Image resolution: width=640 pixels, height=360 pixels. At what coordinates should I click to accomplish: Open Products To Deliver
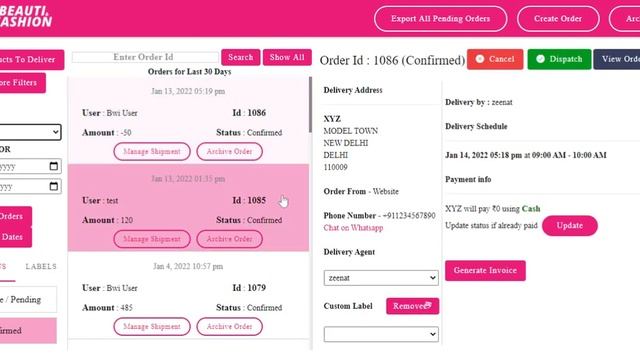tap(31, 60)
